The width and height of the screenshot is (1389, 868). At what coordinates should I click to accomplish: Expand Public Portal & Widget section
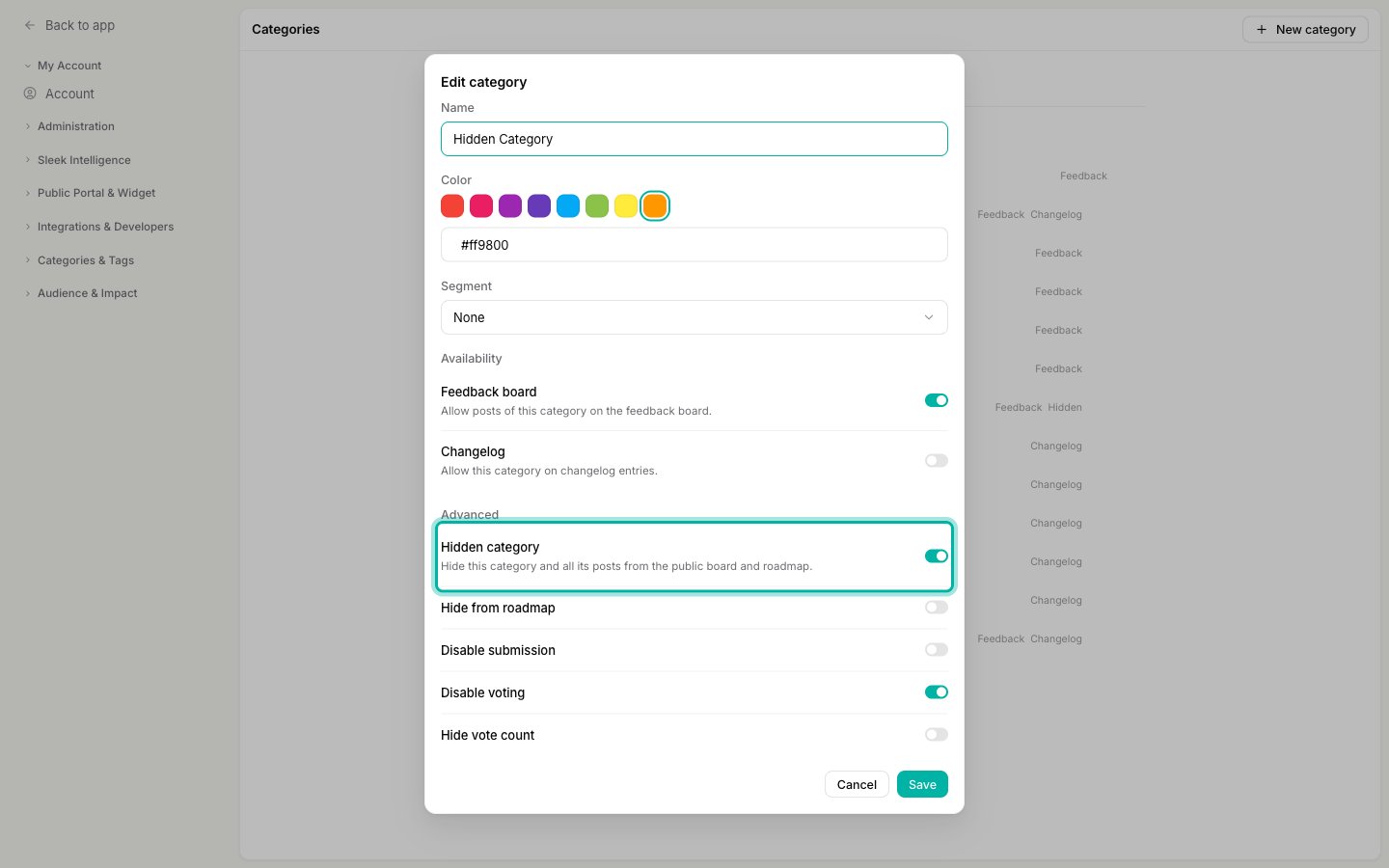click(91, 193)
